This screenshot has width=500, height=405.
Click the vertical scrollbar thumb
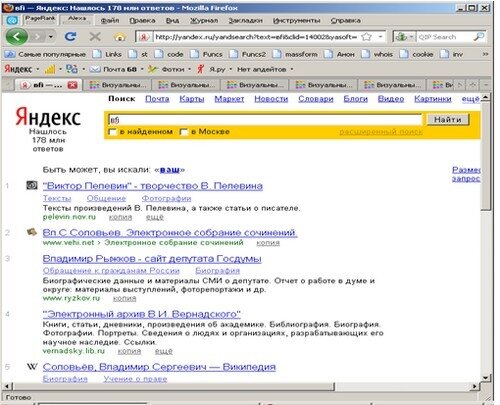click(x=486, y=155)
